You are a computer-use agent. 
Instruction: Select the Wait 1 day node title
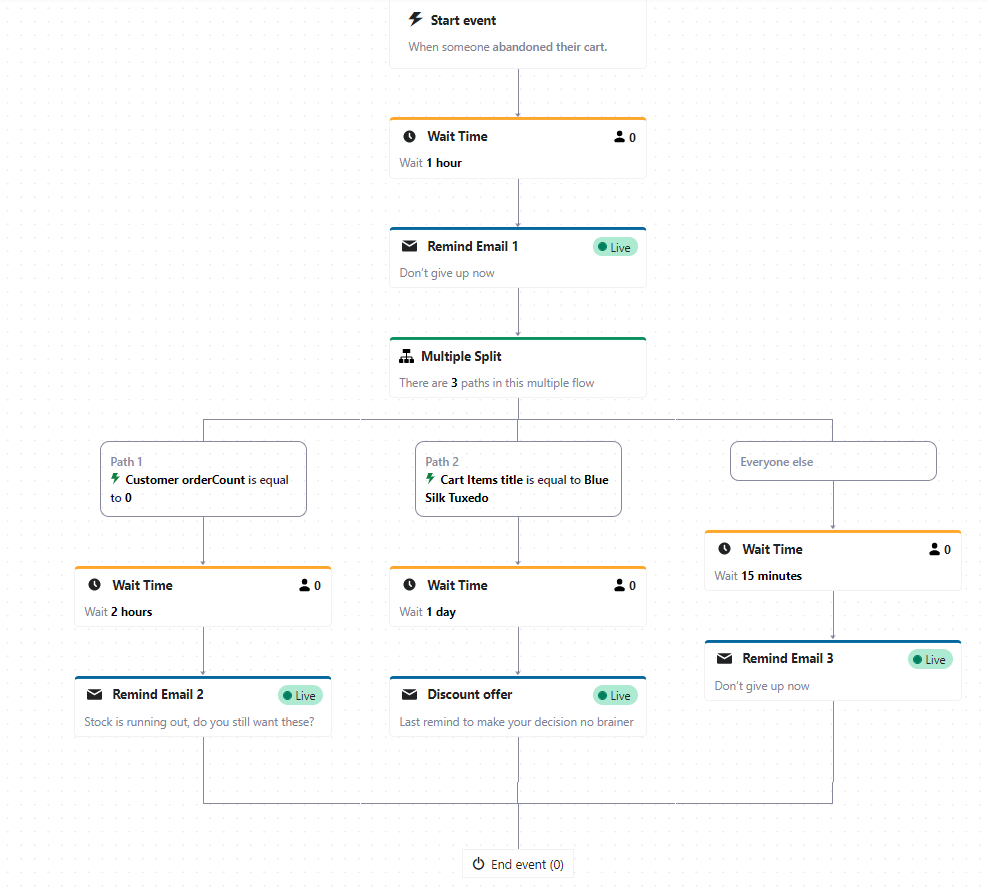click(457, 585)
